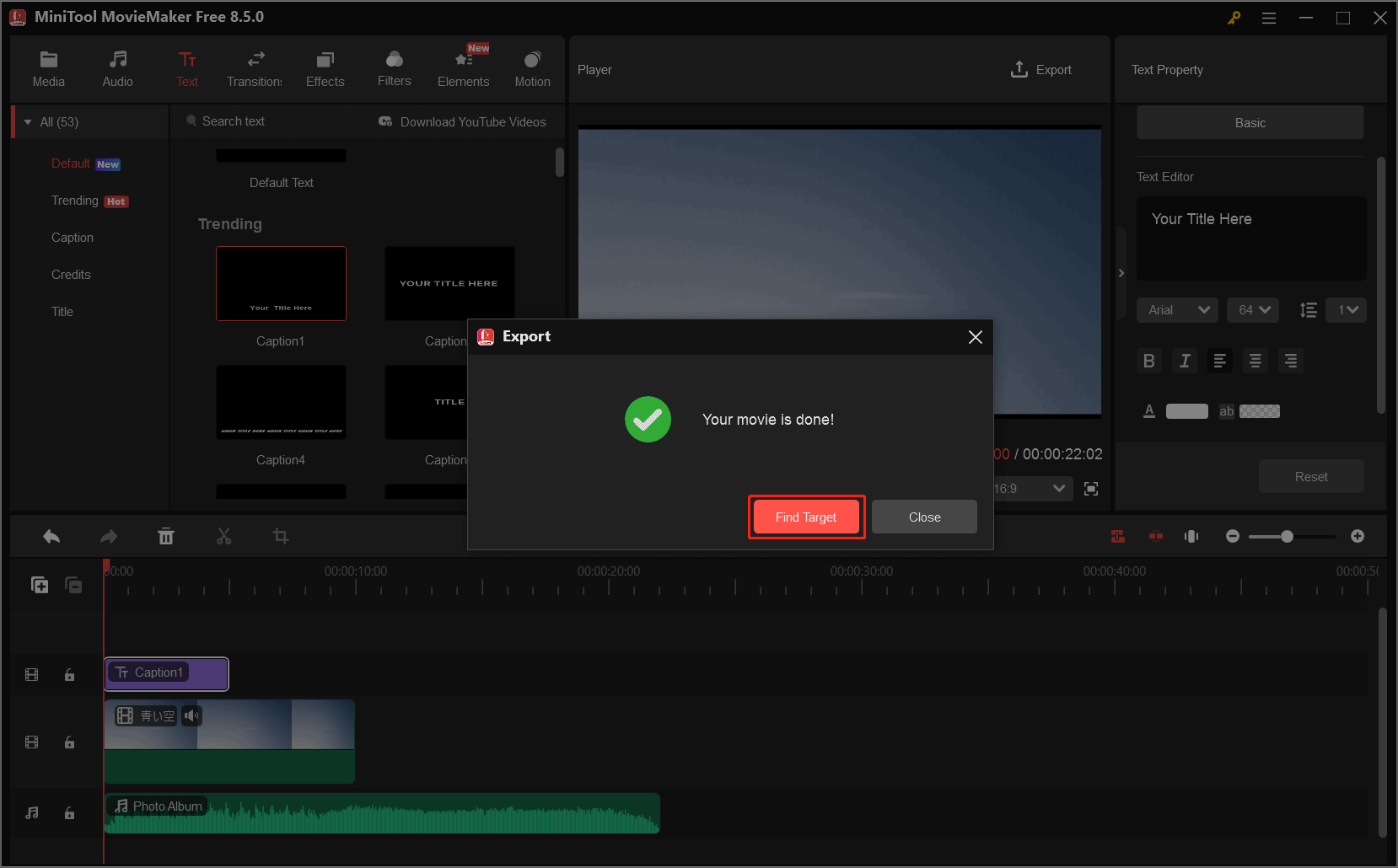Open the Motion panel
The width and height of the screenshot is (1398, 868).
pyautogui.click(x=532, y=67)
